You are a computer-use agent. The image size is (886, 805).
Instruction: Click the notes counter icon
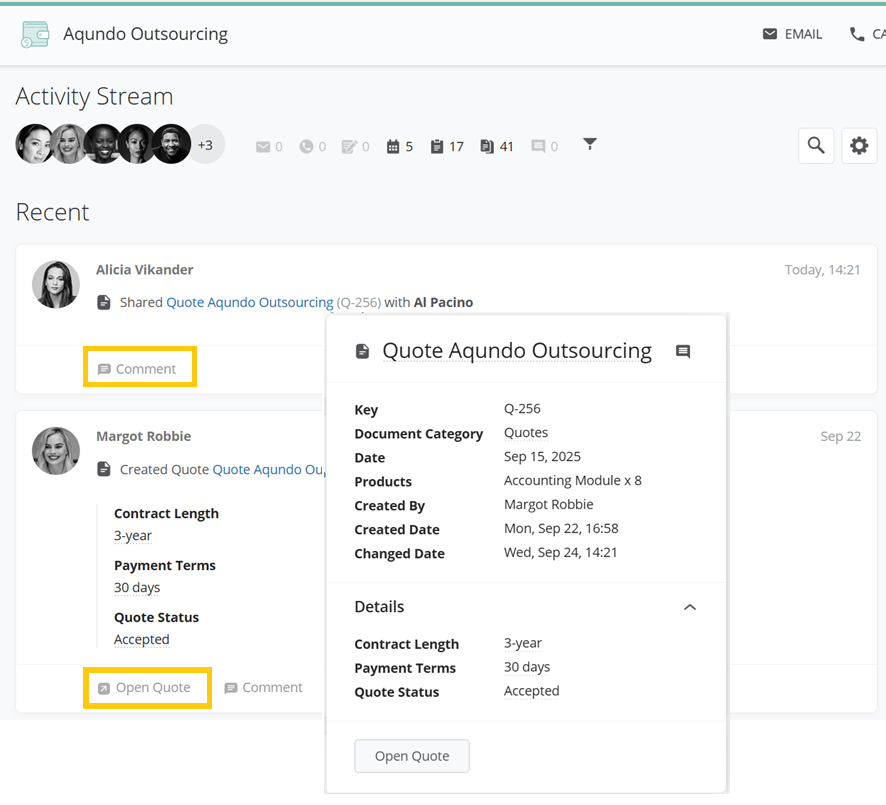click(349, 147)
